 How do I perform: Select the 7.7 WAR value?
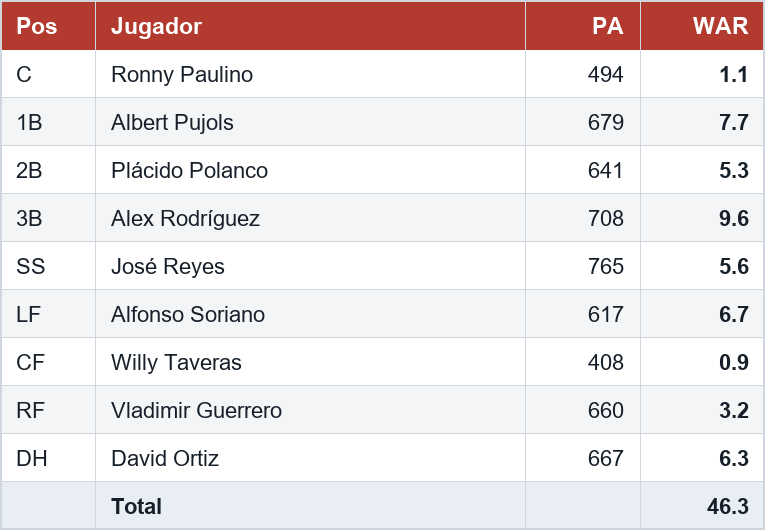tap(734, 122)
